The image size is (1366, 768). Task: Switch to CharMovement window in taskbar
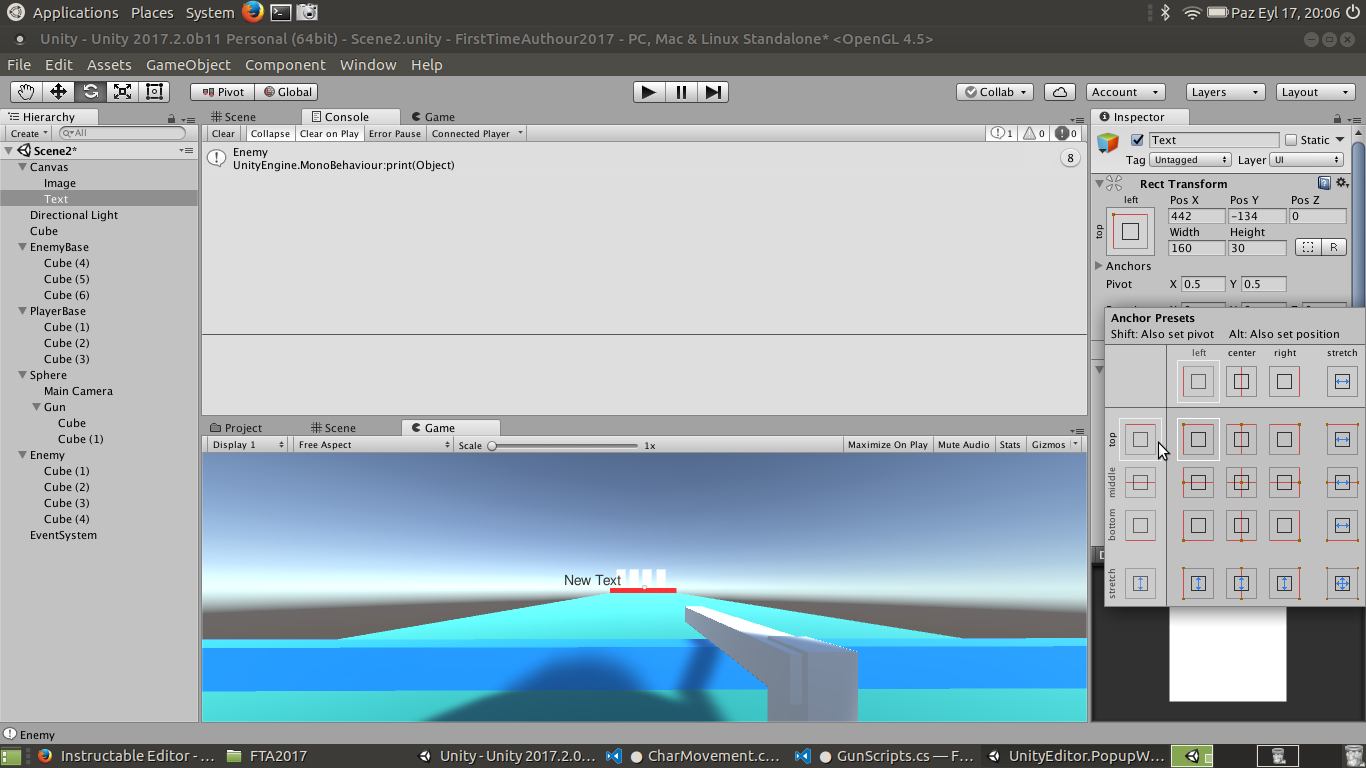point(694,756)
